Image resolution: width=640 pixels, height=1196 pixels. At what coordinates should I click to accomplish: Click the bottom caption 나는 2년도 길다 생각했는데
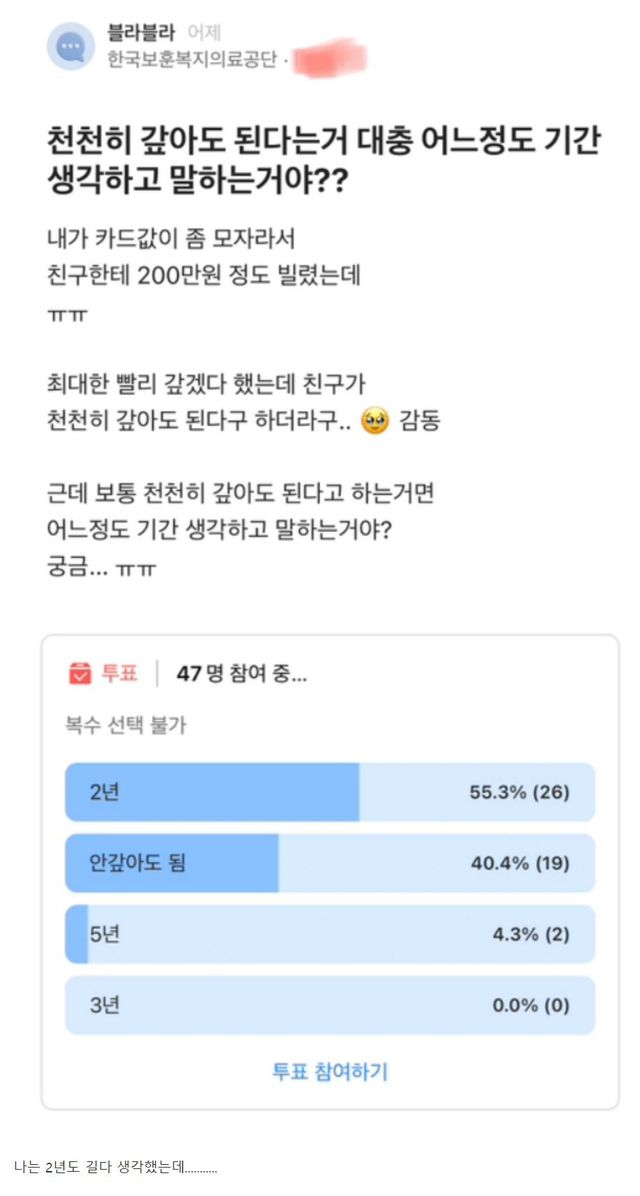tap(116, 1166)
